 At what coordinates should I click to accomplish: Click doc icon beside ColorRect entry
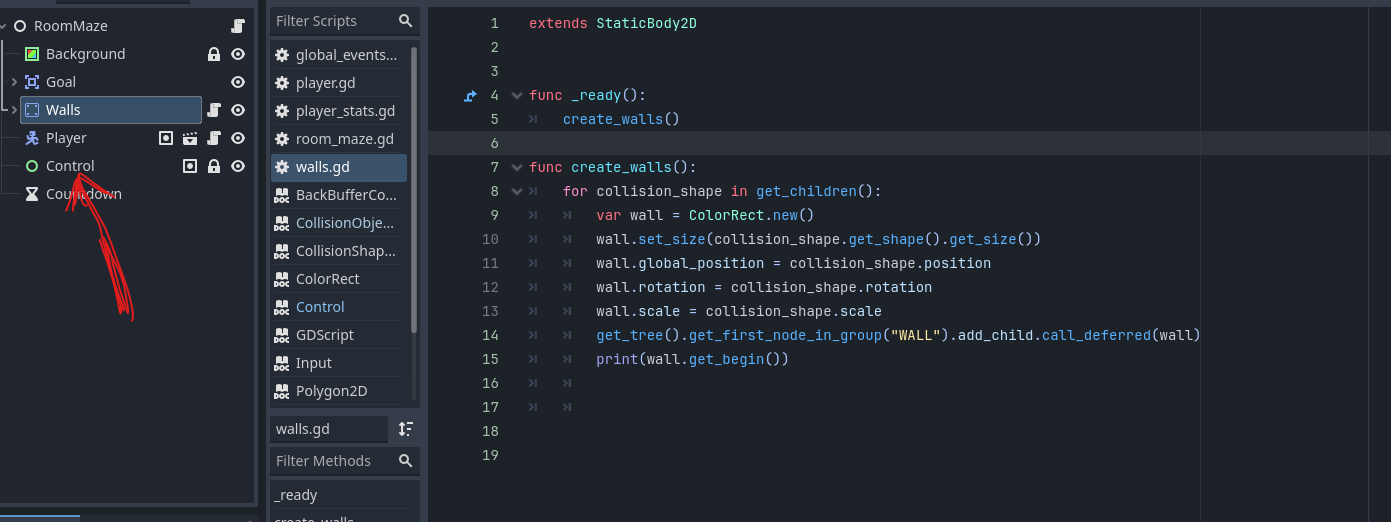(282, 279)
